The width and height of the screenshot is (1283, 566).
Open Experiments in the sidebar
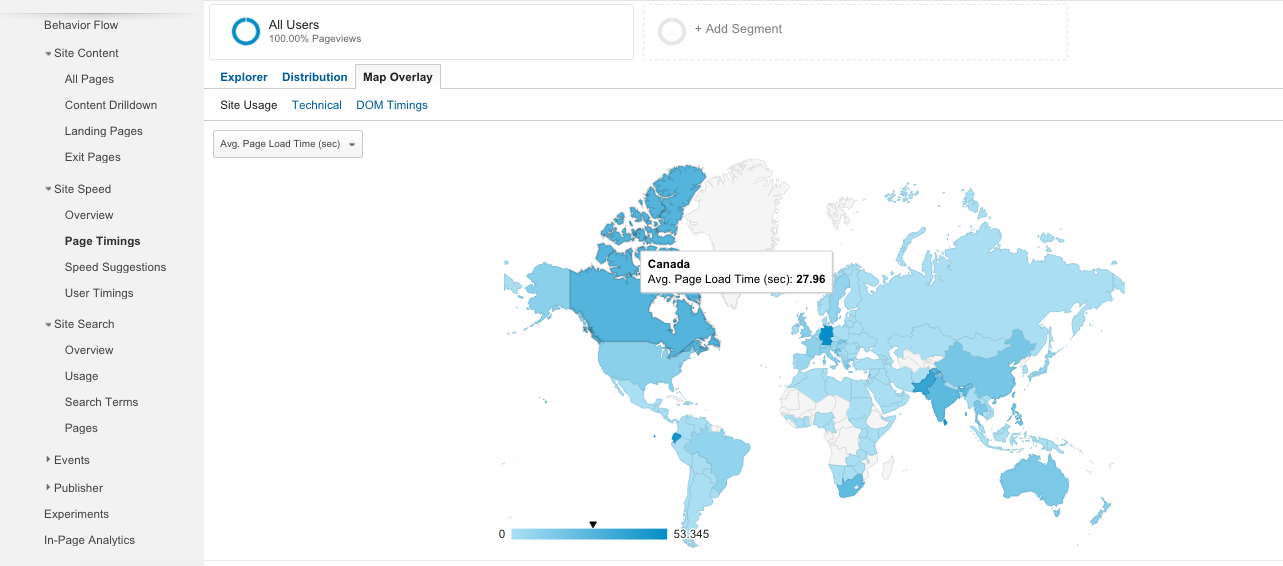click(x=77, y=514)
